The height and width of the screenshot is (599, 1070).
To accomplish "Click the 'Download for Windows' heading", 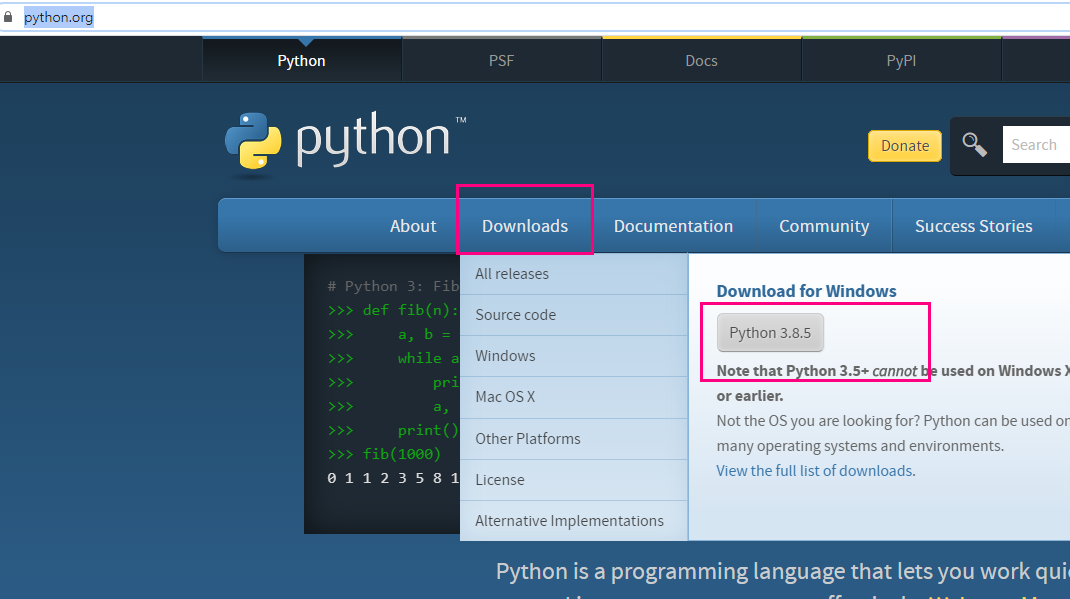I will [807, 291].
